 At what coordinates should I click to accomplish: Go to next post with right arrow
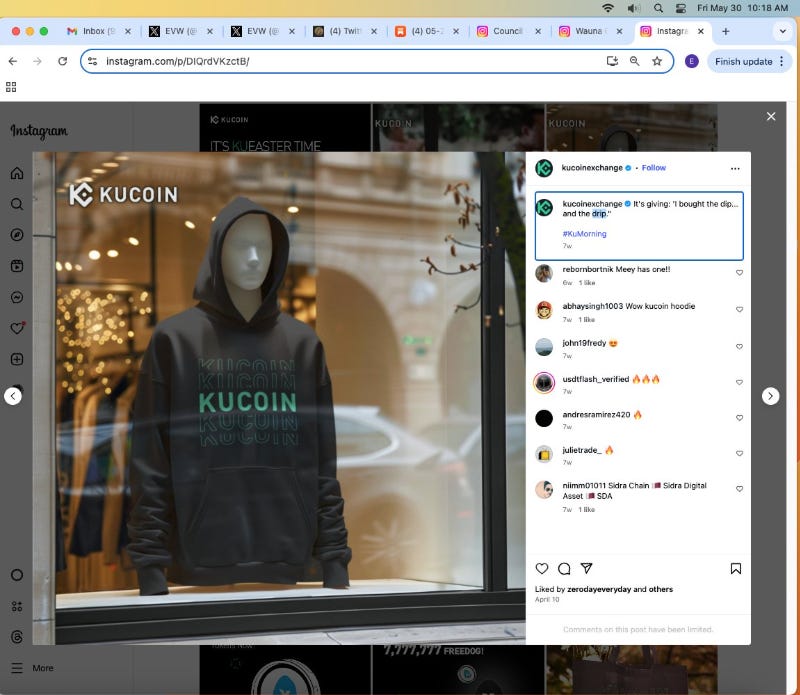770,396
